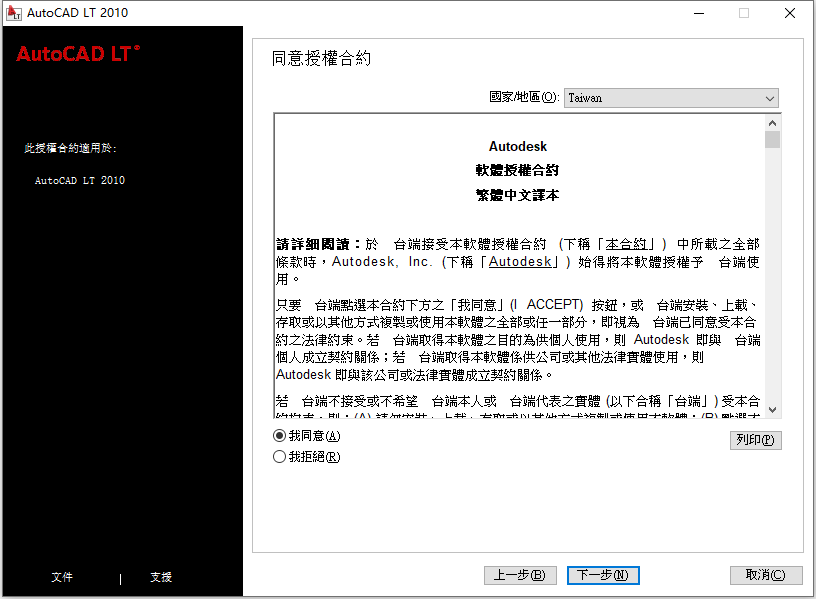Click the underlined 本合約 term
The image size is (816, 599).
click(626, 244)
